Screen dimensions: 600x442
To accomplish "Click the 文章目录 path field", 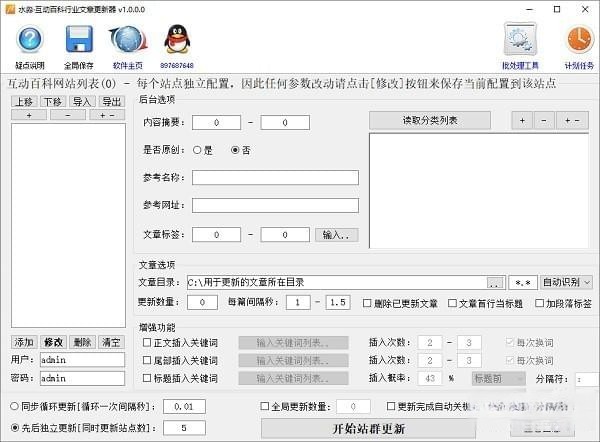I will (337, 282).
